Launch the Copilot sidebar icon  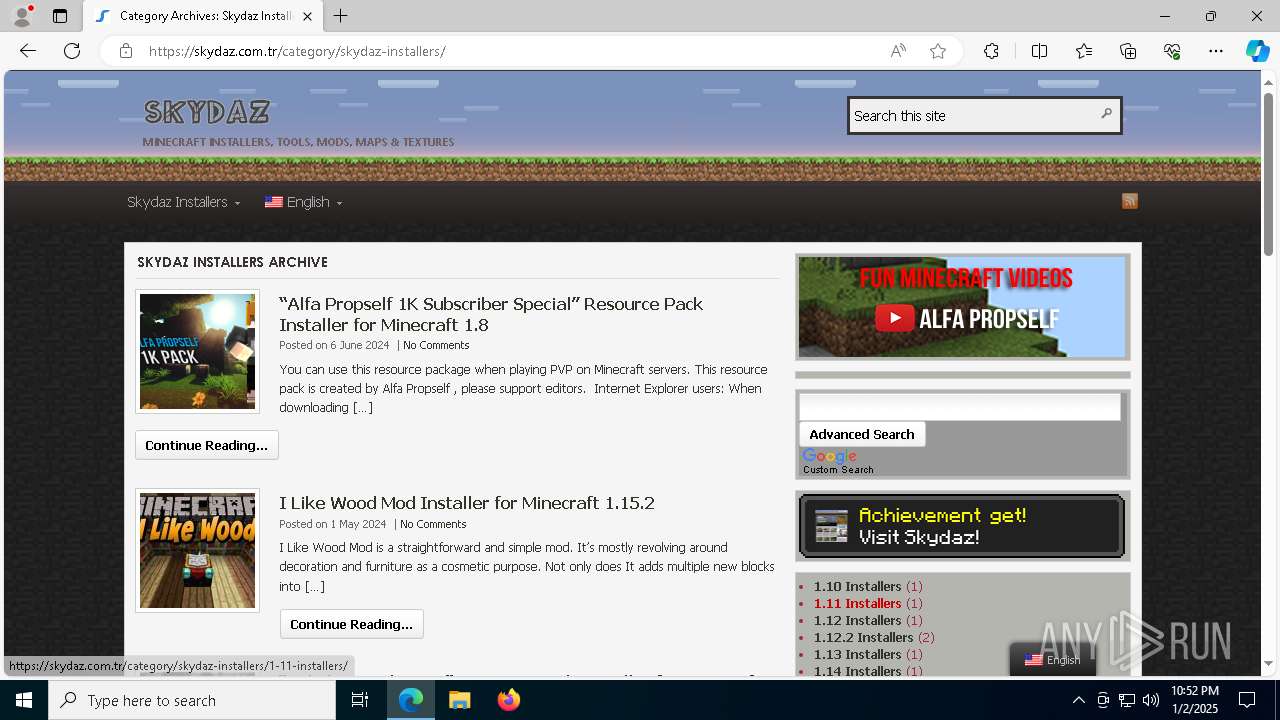[1257, 51]
